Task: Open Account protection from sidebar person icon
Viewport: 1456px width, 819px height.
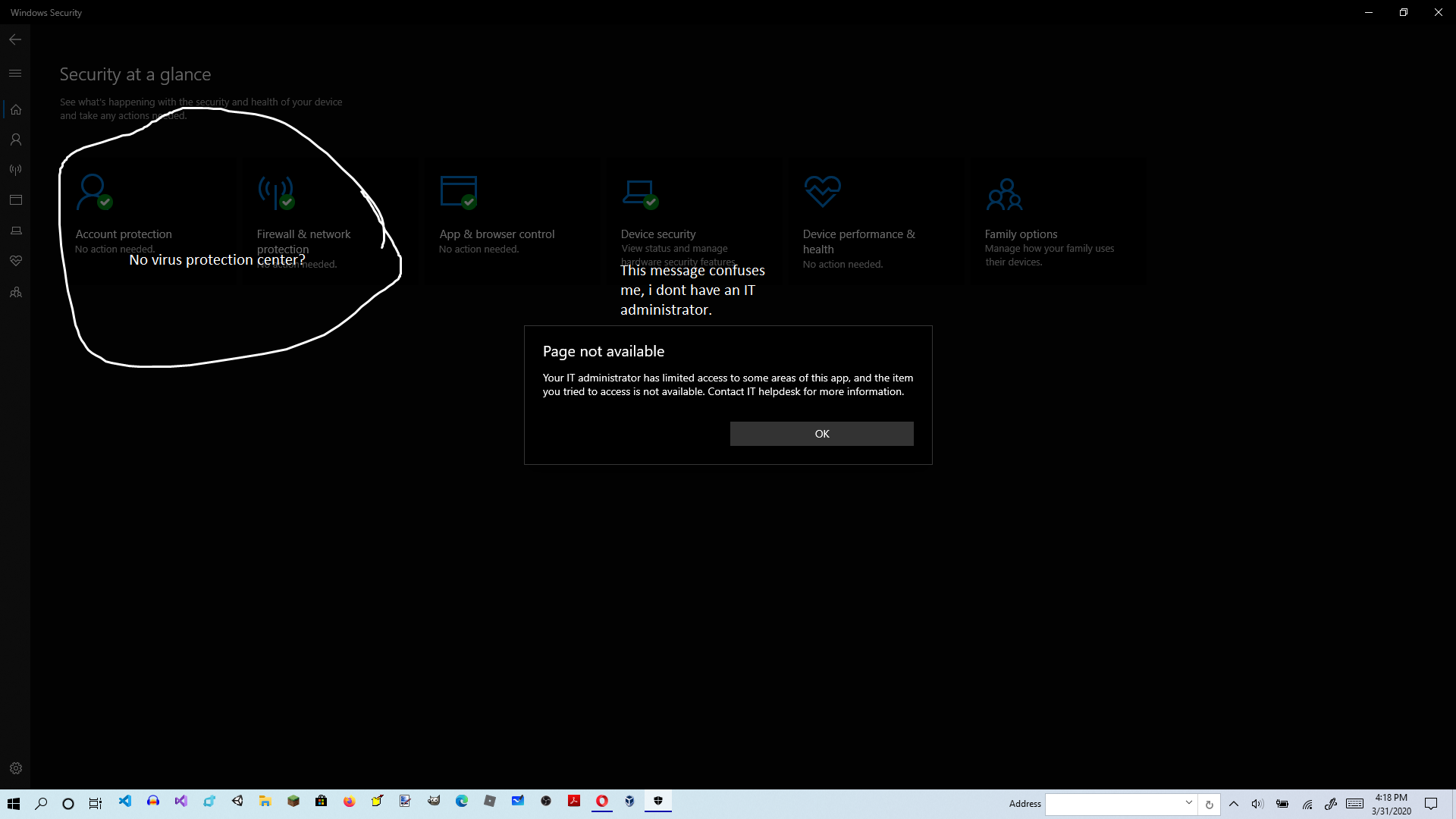Action: click(x=15, y=140)
